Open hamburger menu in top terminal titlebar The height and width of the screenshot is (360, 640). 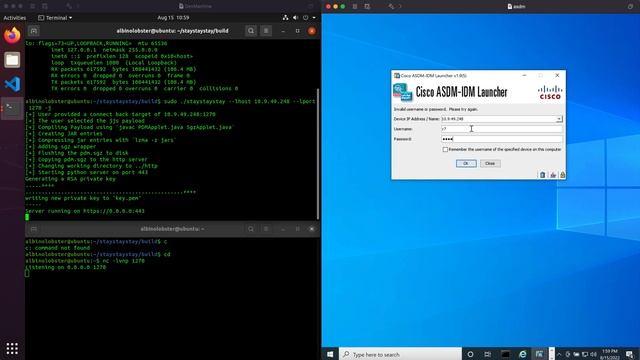coord(266,31)
